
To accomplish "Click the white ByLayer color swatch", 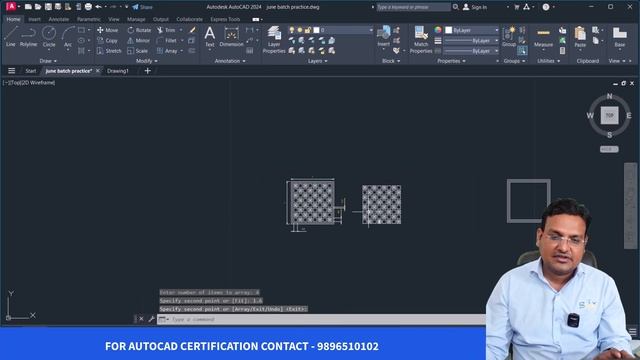I will point(449,30).
